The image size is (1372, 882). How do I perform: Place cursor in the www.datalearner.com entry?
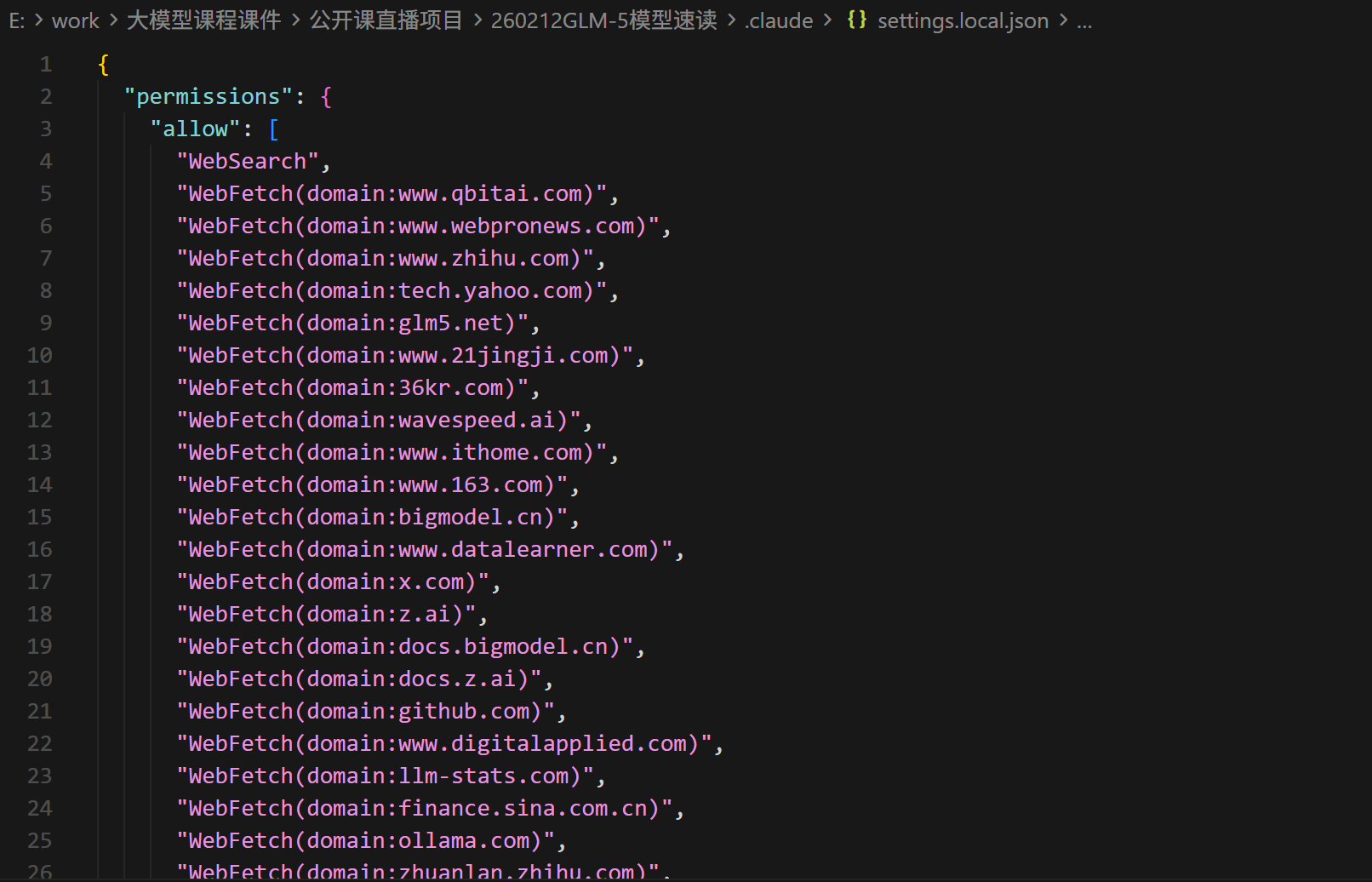[425, 550]
